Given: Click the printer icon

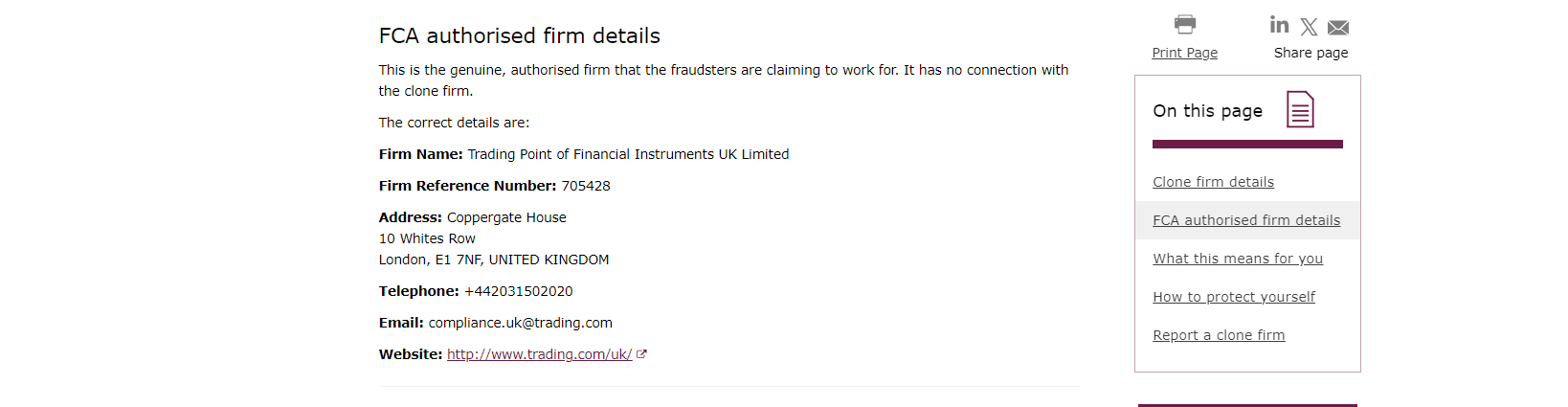Looking at the screenshot, I should coord(1185,24).
